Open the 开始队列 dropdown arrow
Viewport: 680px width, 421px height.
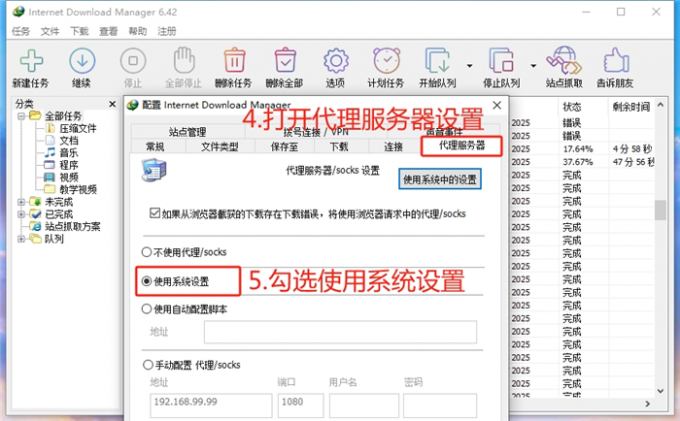coord(469,65)
